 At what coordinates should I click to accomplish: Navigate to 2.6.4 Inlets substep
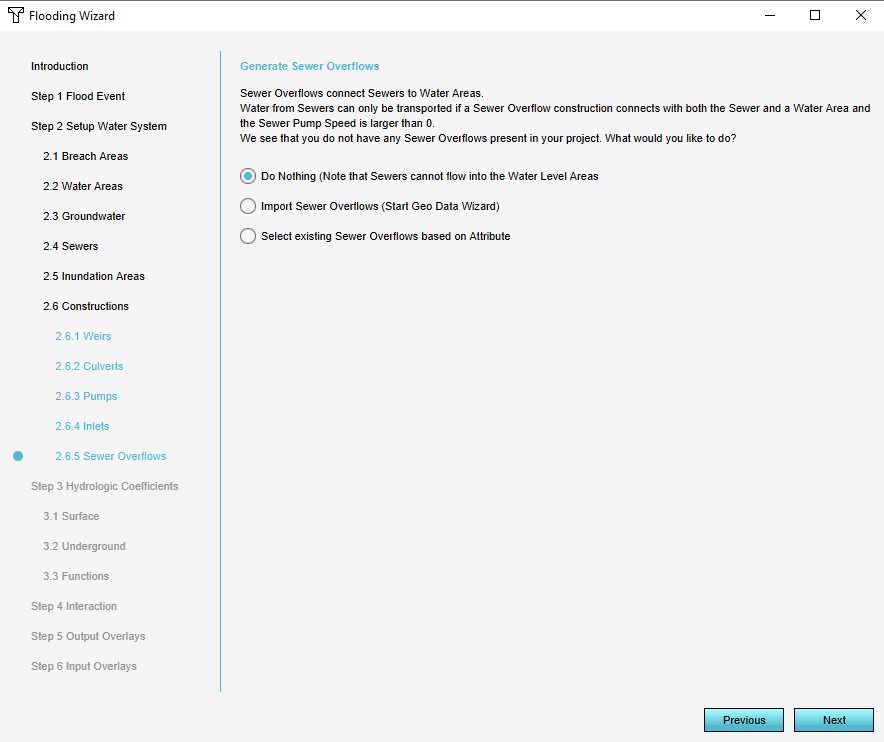[82, 426]
